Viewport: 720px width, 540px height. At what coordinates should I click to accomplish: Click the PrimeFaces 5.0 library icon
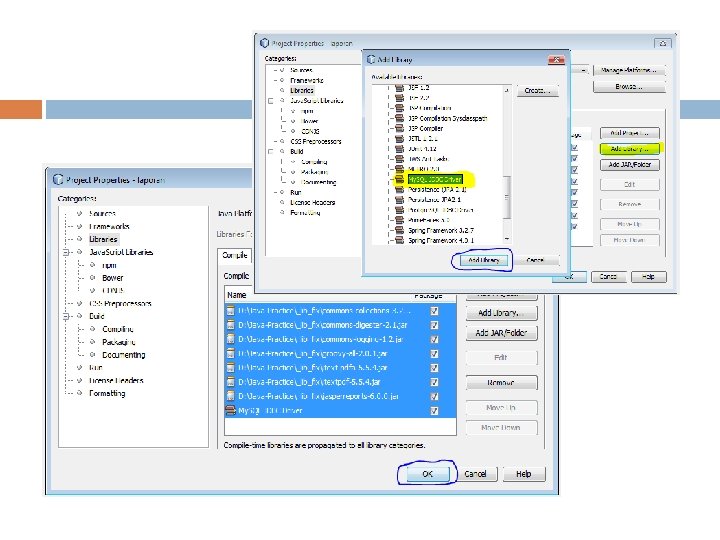[399, 220]
